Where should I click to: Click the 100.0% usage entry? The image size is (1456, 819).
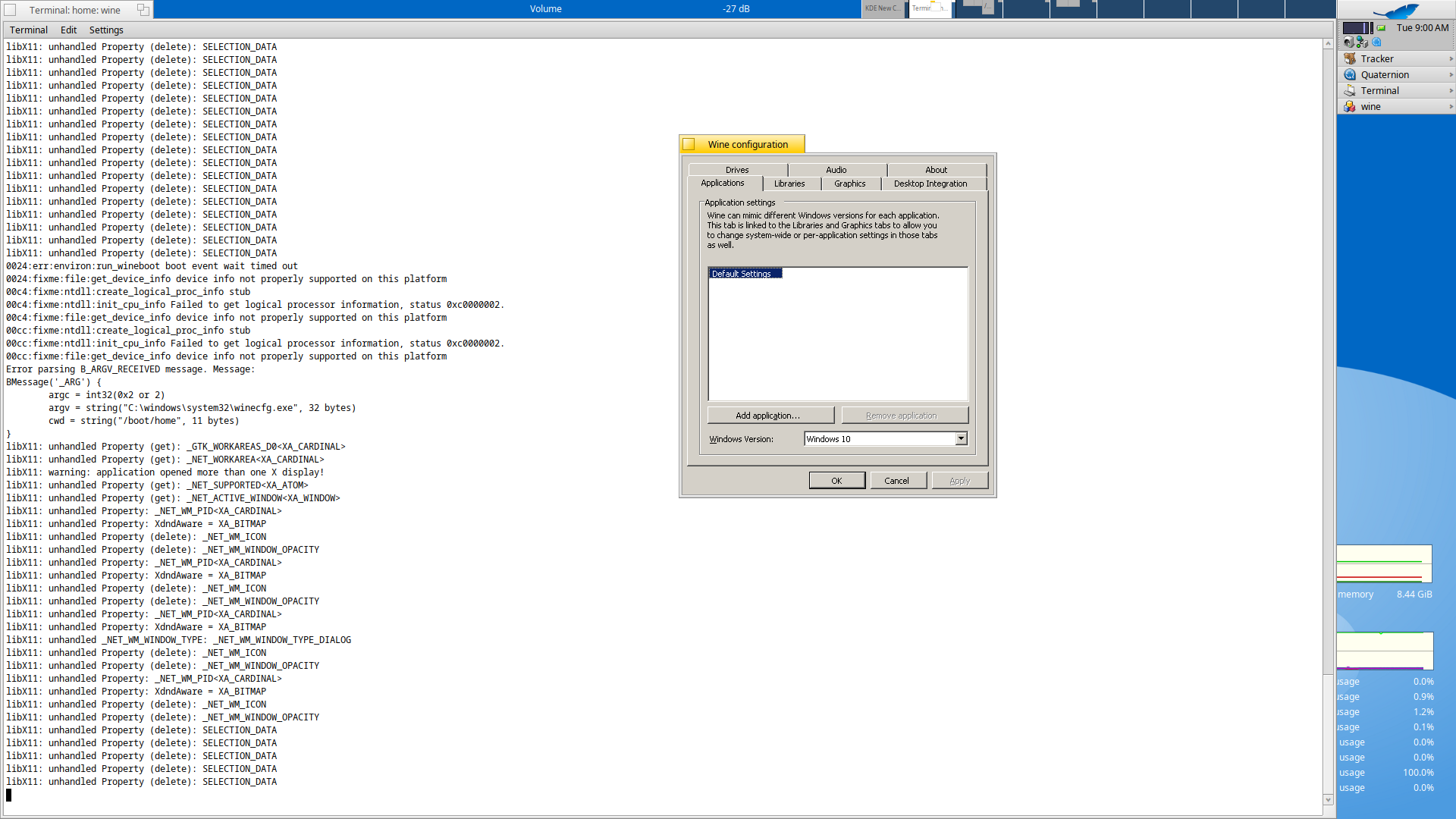pos(1385,773)
